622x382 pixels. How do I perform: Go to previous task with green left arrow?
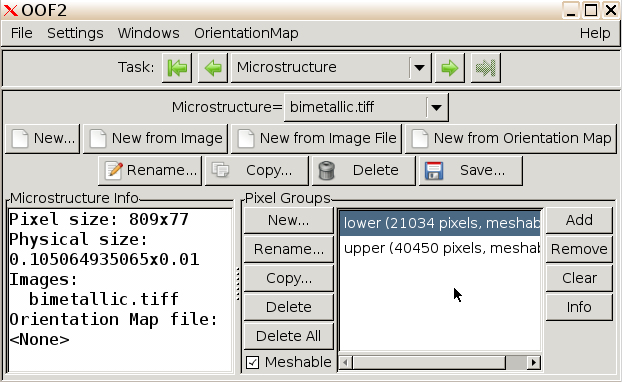pyautogui.click(x=213, y=68)
